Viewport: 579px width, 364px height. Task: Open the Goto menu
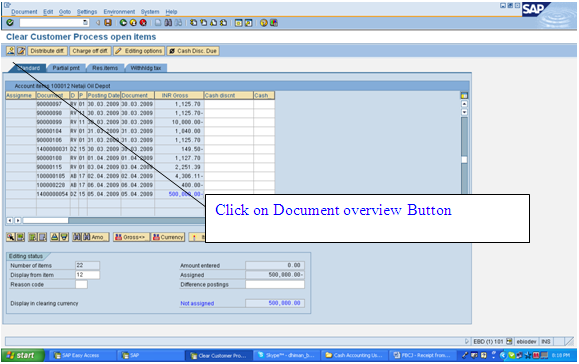65,12
